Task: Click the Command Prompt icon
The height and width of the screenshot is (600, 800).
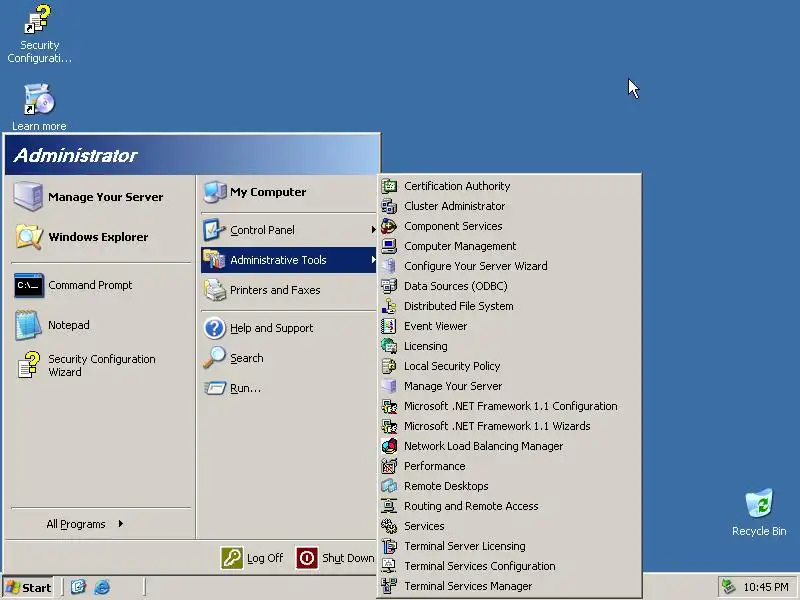Action: point(29,285)
